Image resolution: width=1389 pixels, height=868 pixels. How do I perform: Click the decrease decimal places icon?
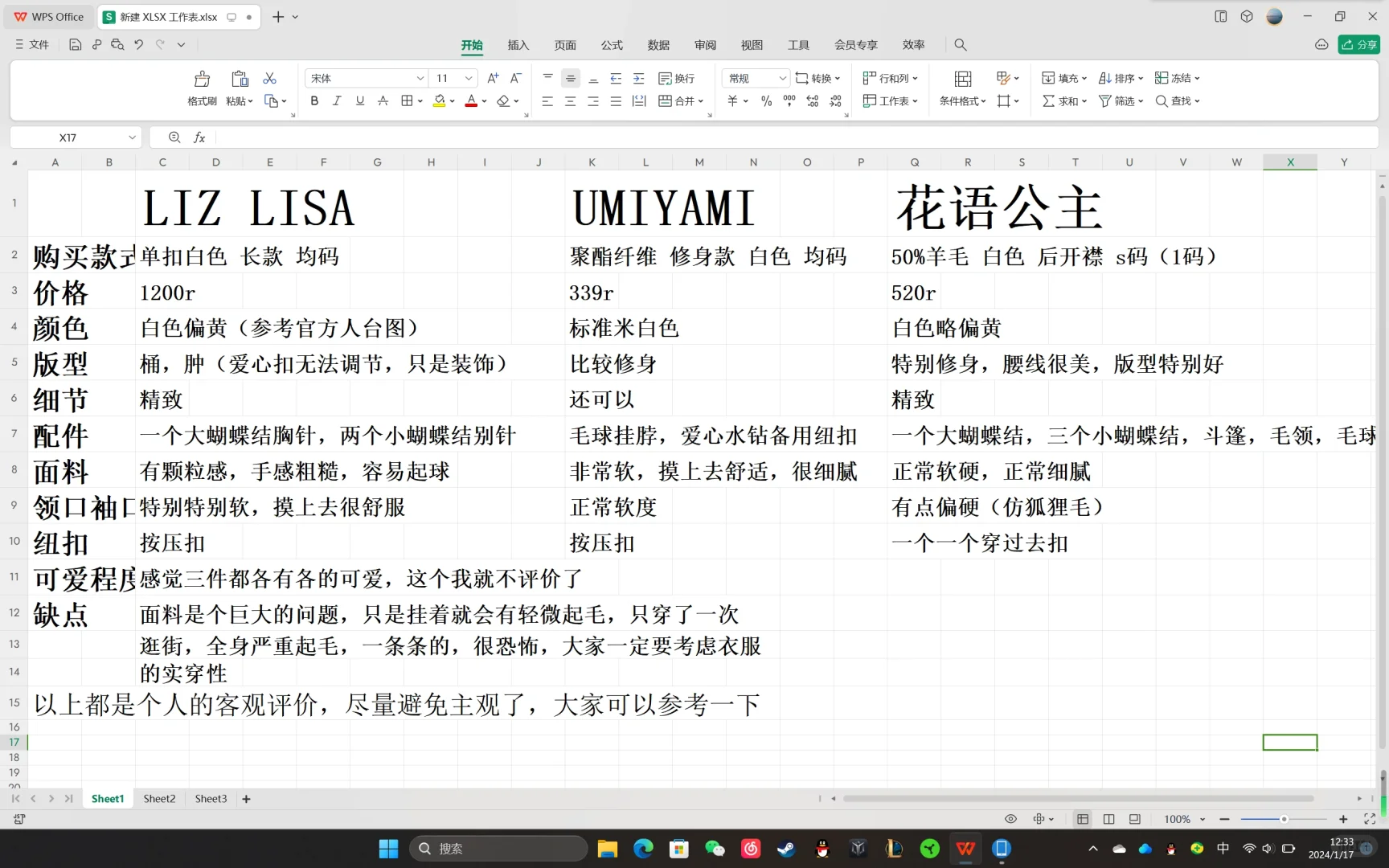point(836,101)
